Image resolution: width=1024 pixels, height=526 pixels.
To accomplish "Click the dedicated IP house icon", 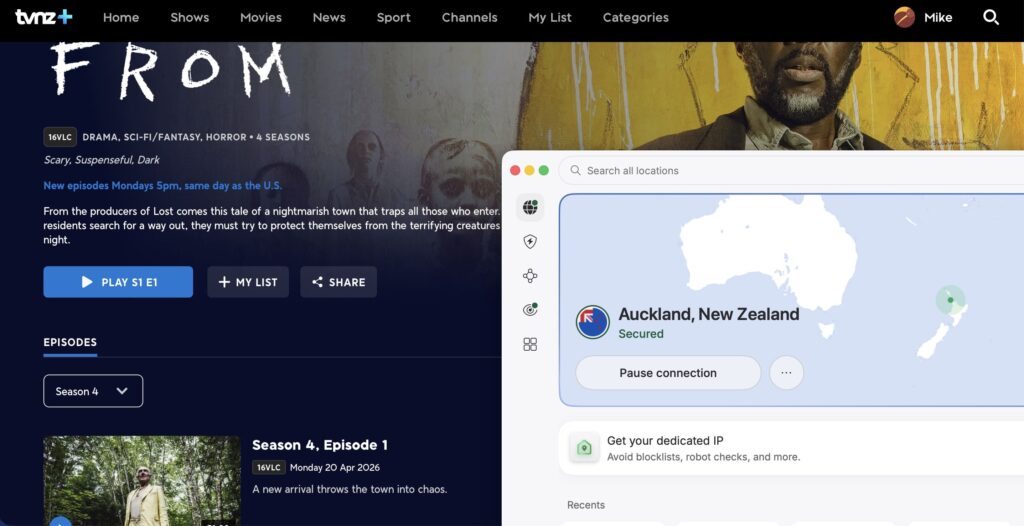I will tap(584, 448).
